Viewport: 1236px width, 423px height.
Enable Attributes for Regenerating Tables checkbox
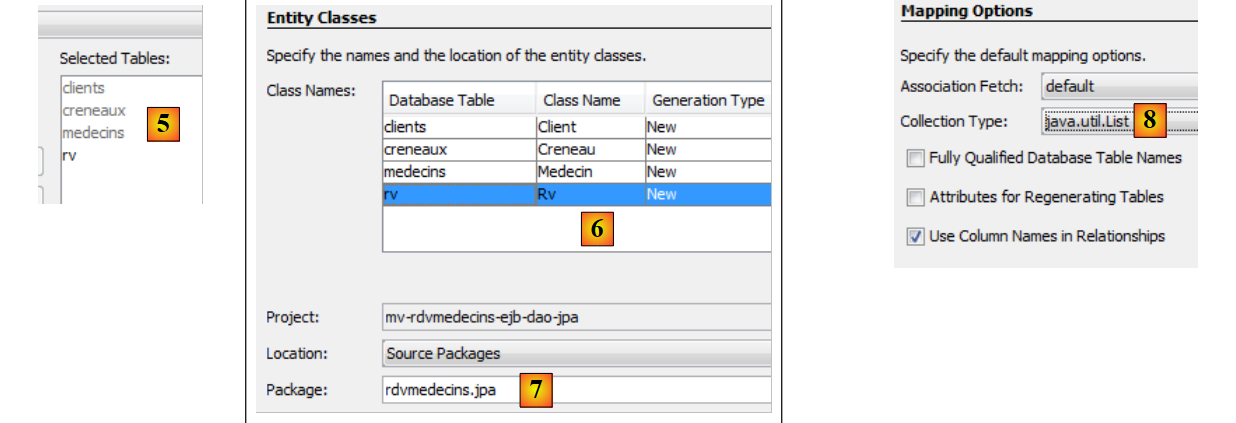coord(915,197)
